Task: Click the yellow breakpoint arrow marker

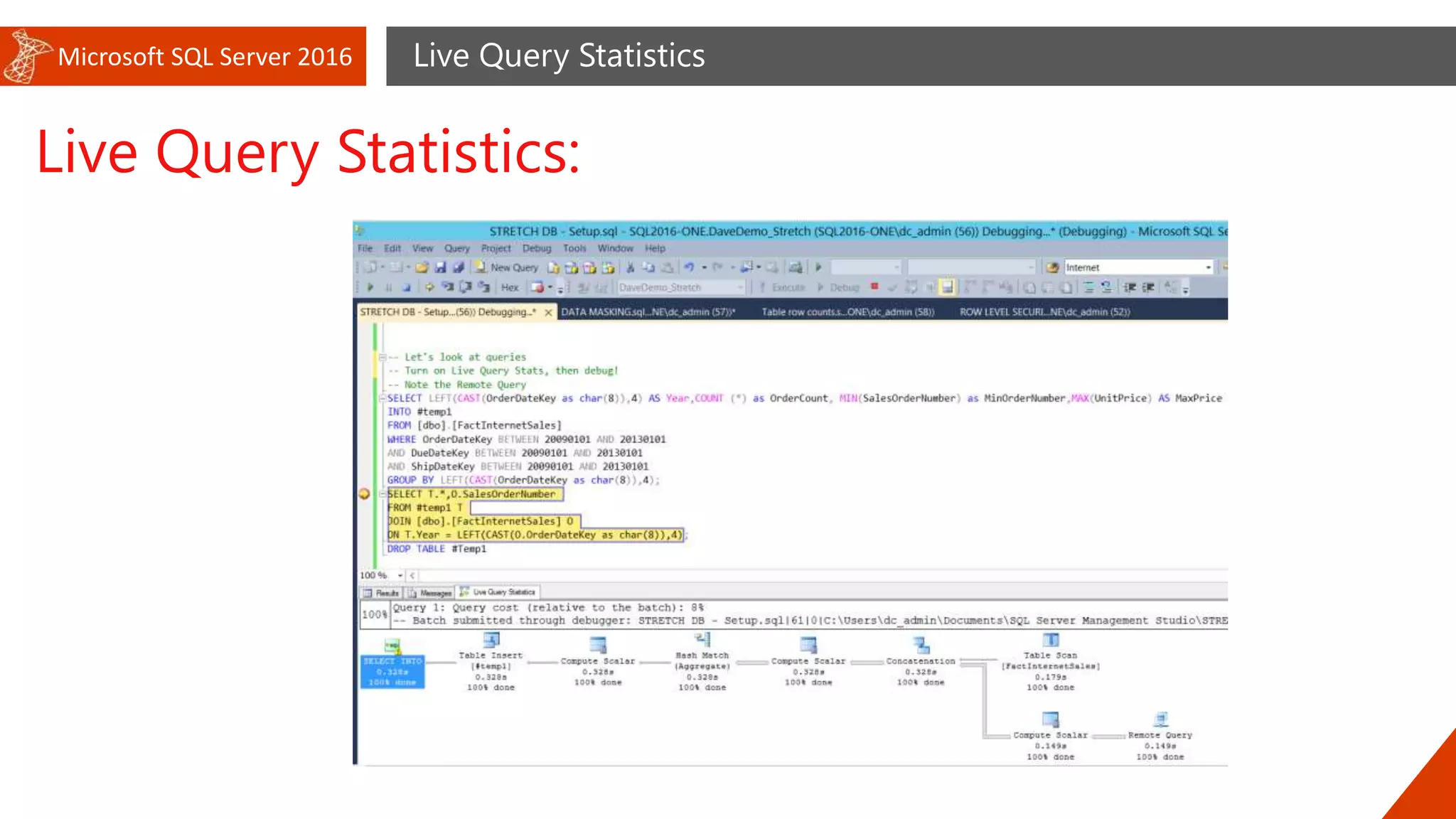Action: [x=364, y=493]
